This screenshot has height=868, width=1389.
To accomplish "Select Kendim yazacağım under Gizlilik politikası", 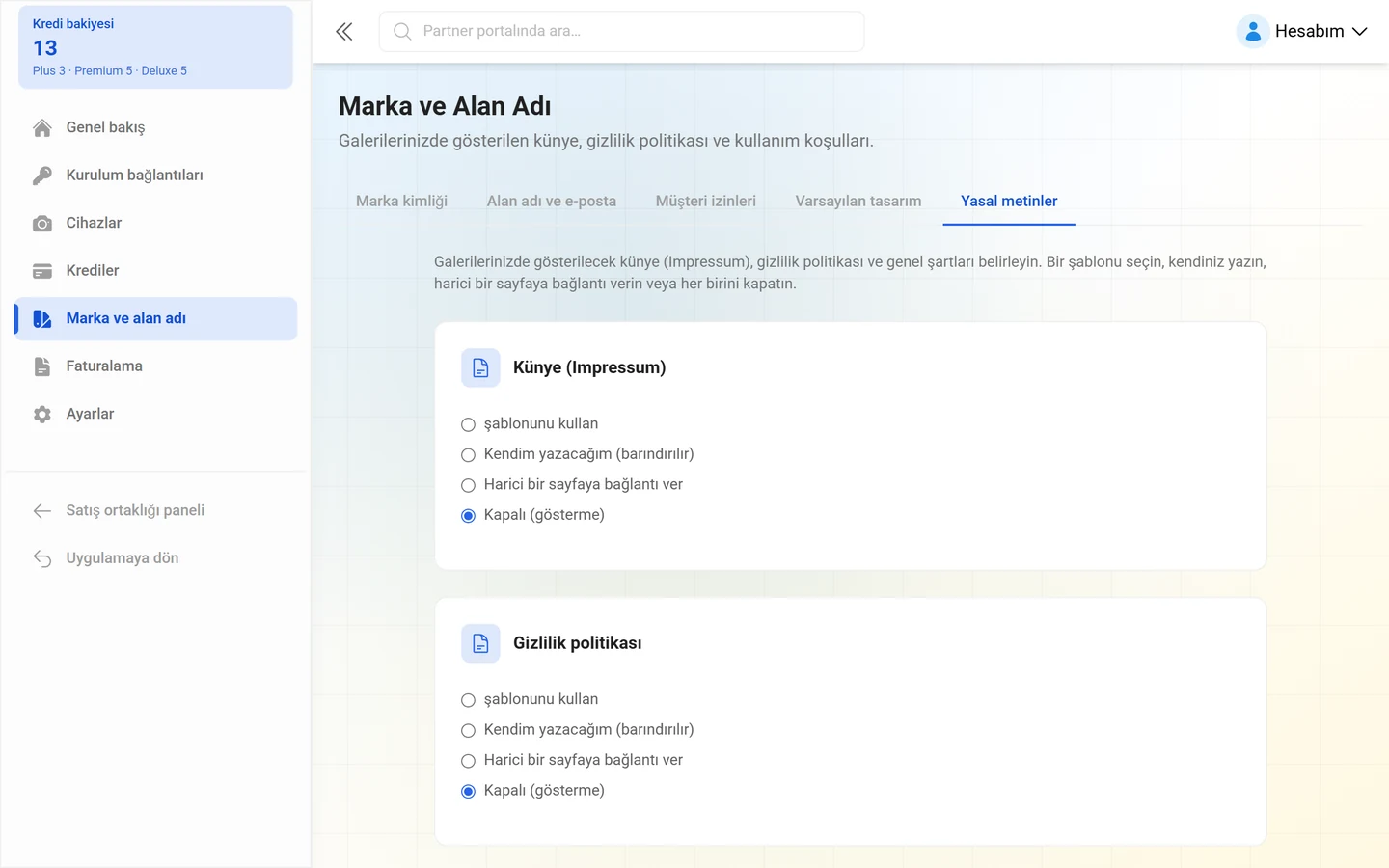I will tap(468, 730).
